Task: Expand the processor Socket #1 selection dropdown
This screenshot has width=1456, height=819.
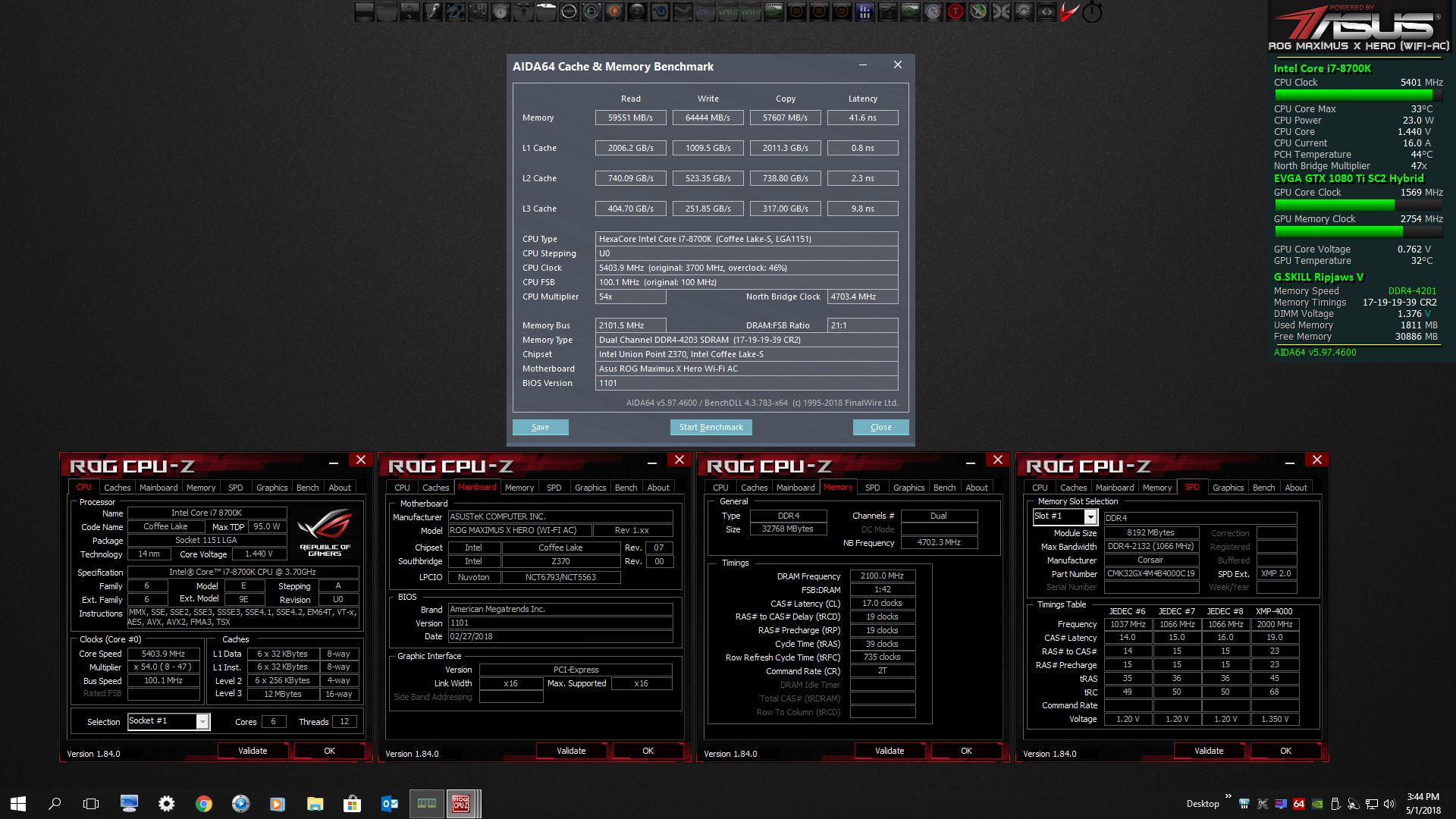Action: (x=202, y=722)
